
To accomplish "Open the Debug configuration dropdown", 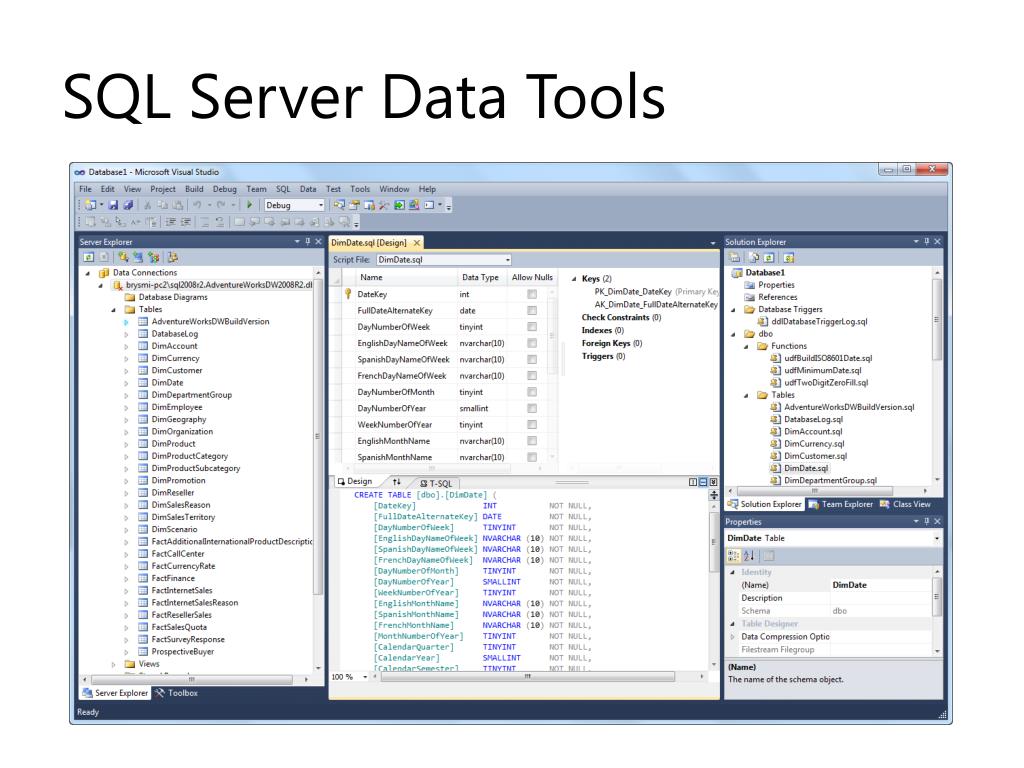I will click(x=321, y=205).
